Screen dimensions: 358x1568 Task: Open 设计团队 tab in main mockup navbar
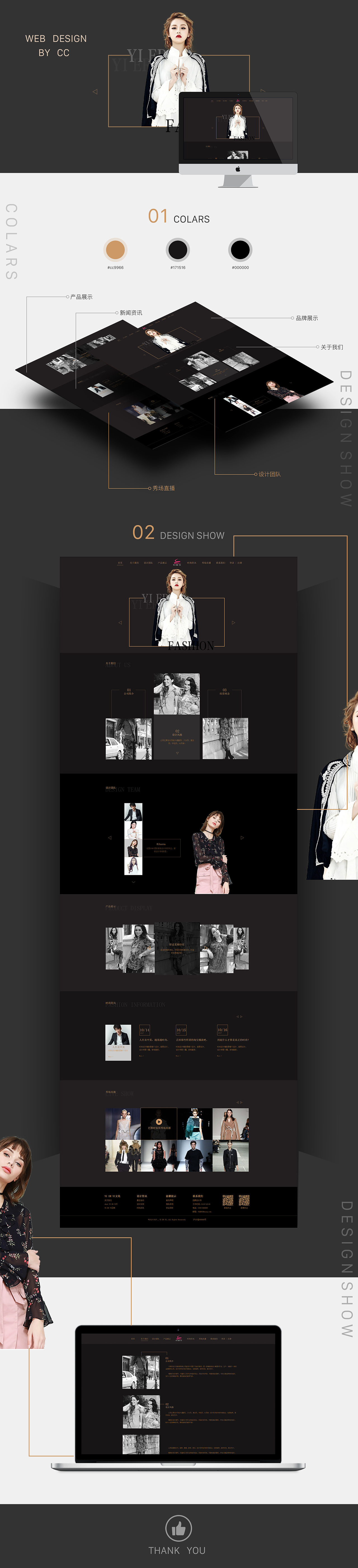tap(148, 563)
